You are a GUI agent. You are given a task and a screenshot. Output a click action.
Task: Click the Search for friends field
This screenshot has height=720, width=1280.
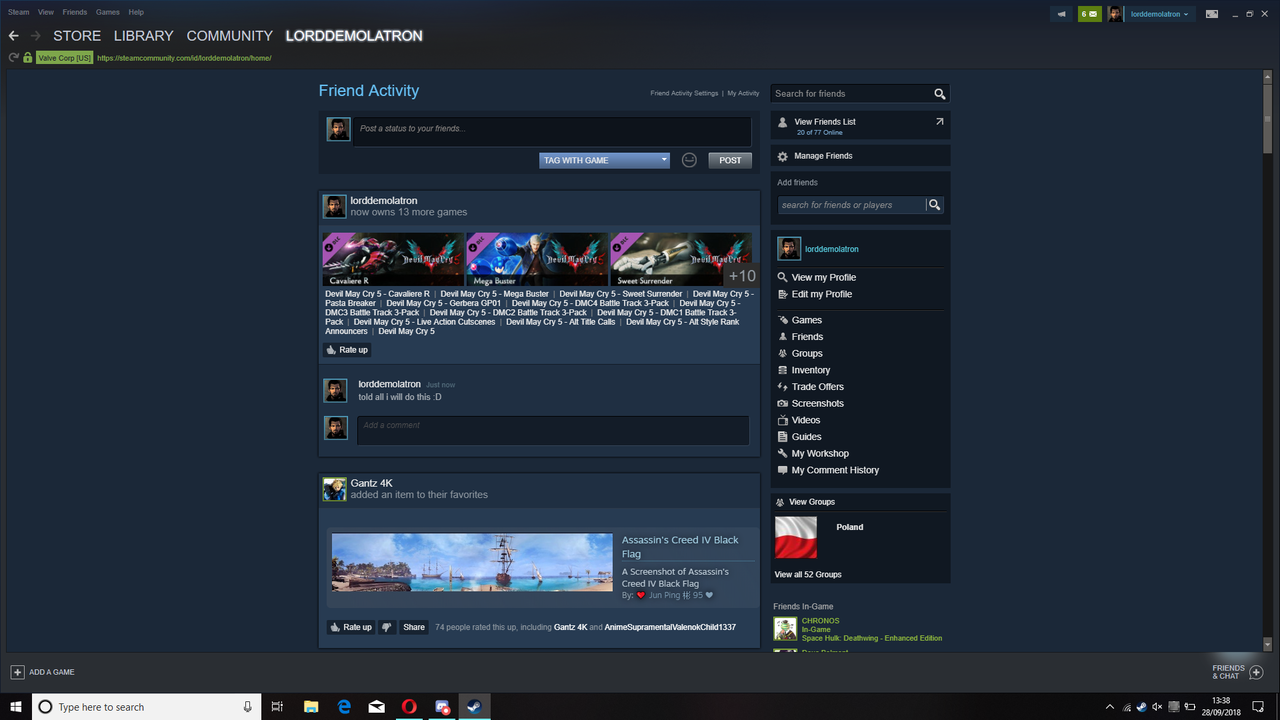851,94
